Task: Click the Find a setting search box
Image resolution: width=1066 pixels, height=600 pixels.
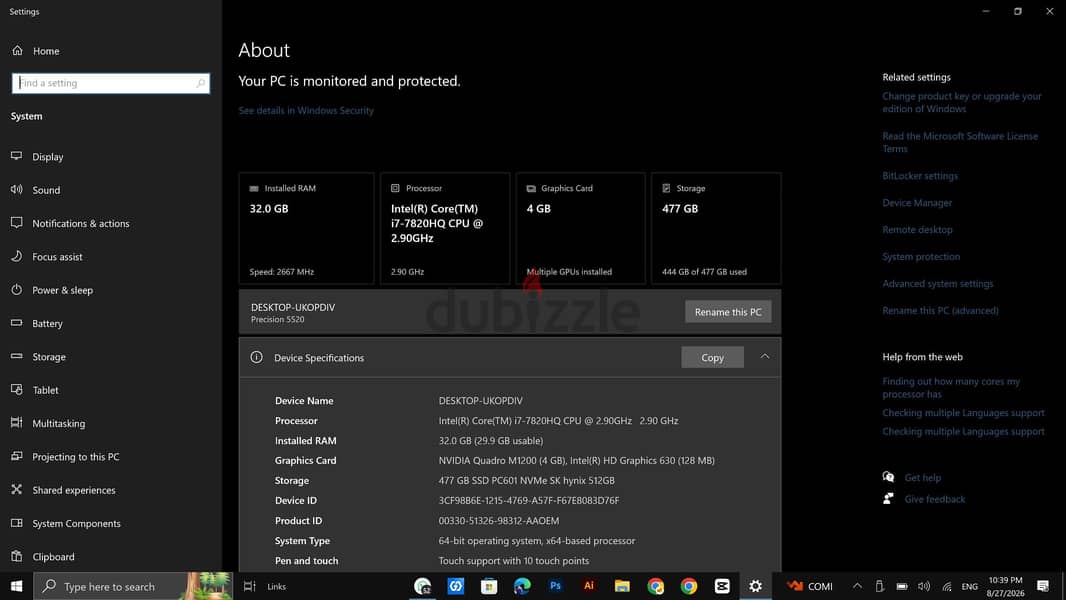Action: coord(111,83)
